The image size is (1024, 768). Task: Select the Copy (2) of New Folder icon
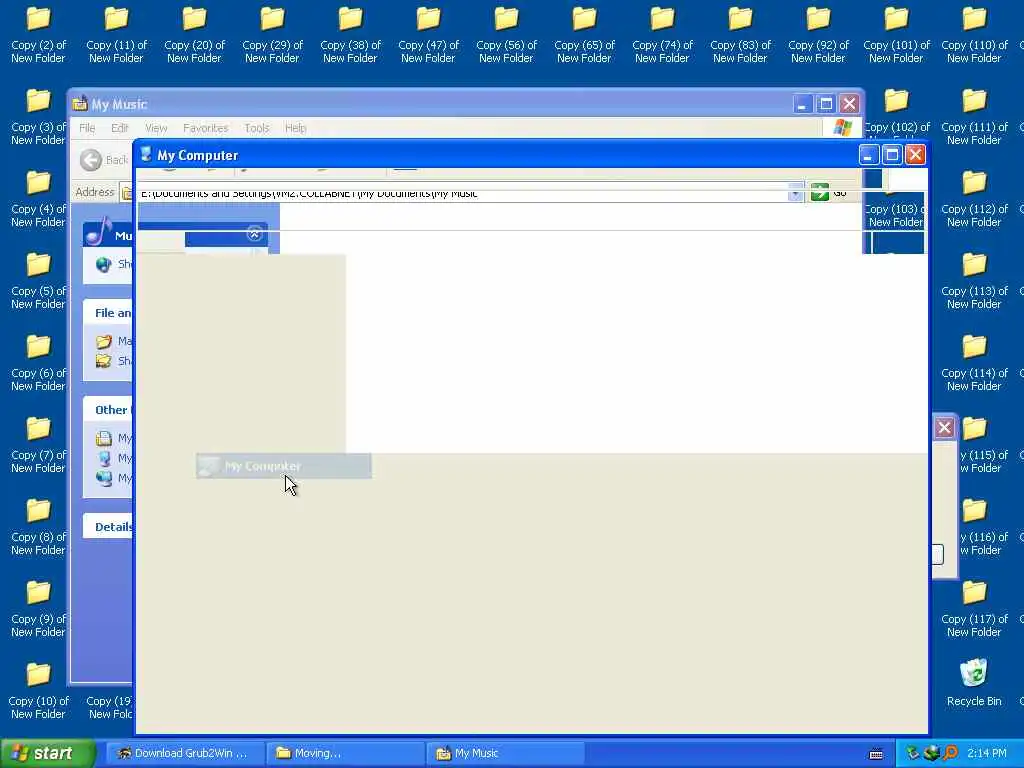[38, 35]
